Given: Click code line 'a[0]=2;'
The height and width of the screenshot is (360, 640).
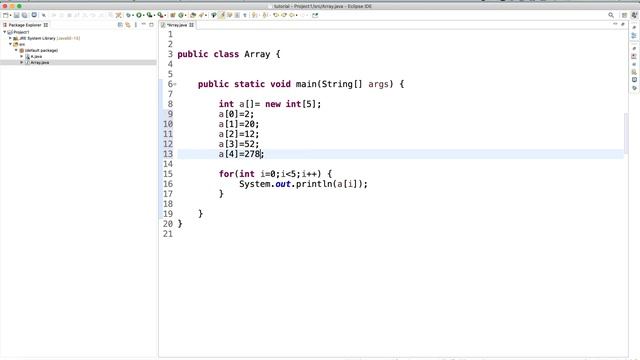Looking at the screenshot, I should tap(236, 114).
